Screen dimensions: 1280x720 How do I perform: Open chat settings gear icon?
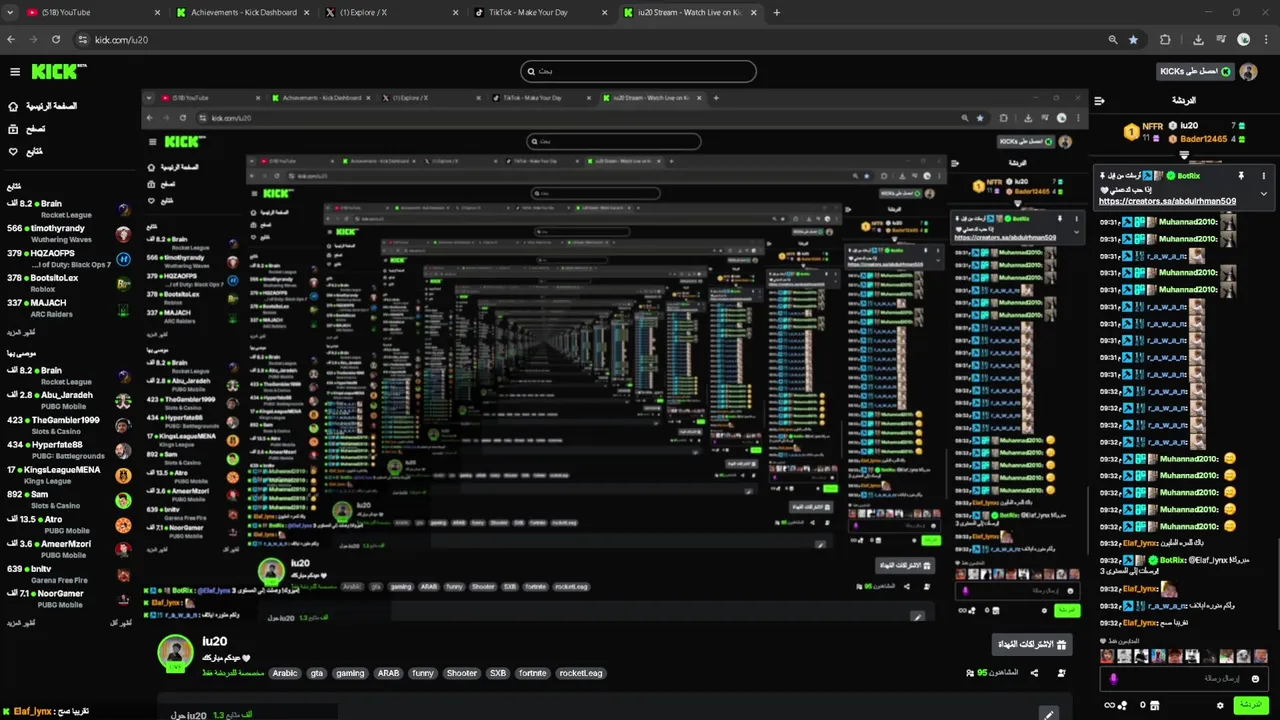(1219, 705)
